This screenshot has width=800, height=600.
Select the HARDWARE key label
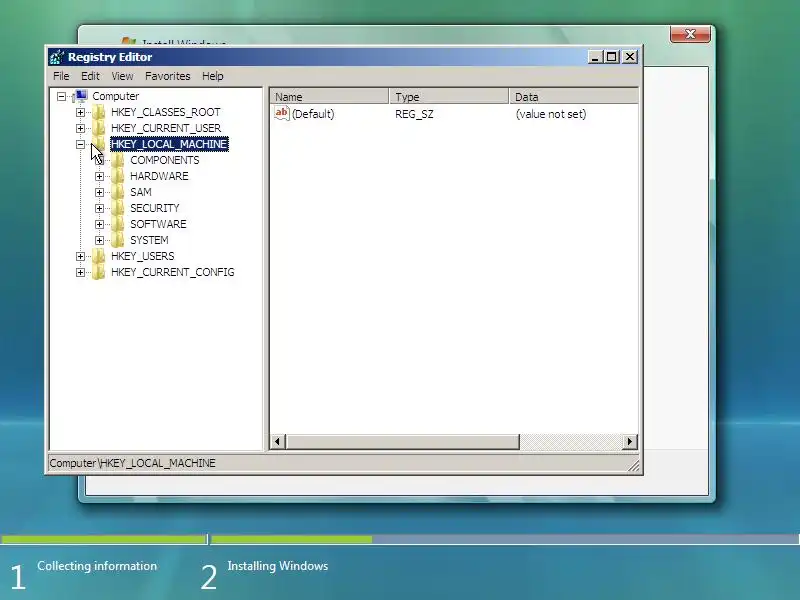click(159, 176)
